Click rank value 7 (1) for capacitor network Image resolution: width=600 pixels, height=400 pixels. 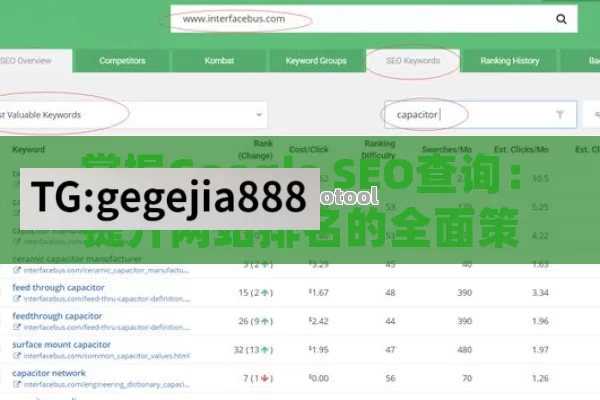click(x=258, y=378)
